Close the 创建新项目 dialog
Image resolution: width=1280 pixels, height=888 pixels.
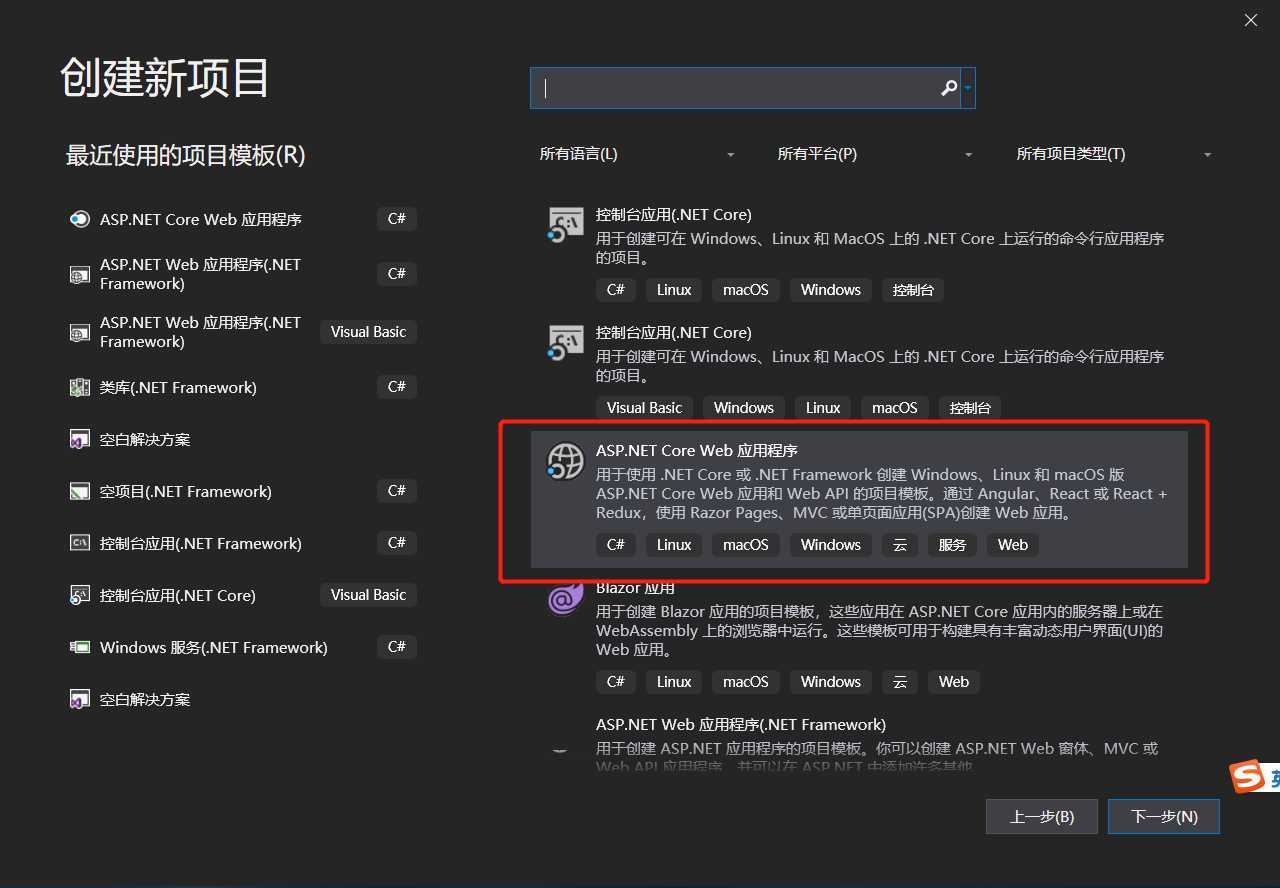click(1251, 20)
